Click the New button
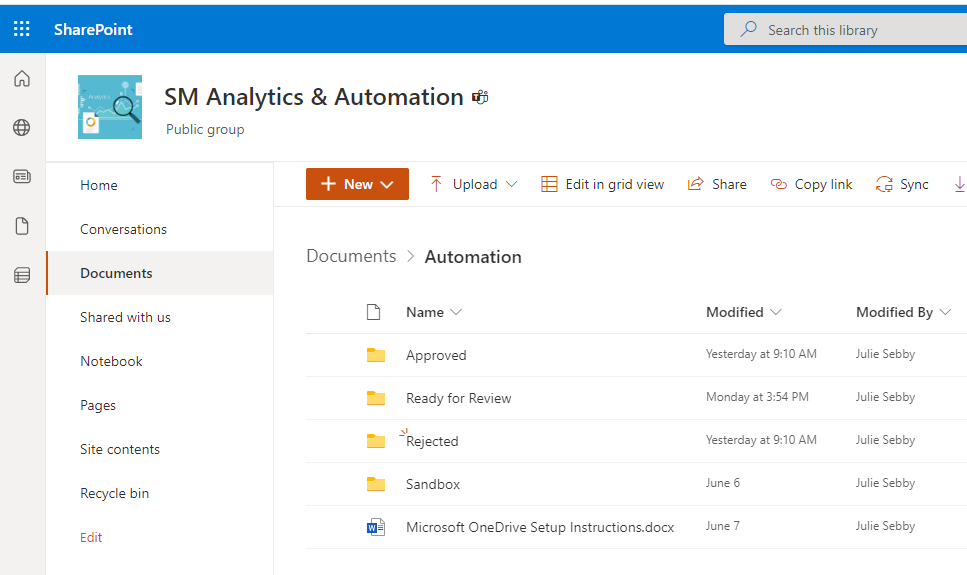The width and height of the screenshot is (967, 575). (357, 184)
